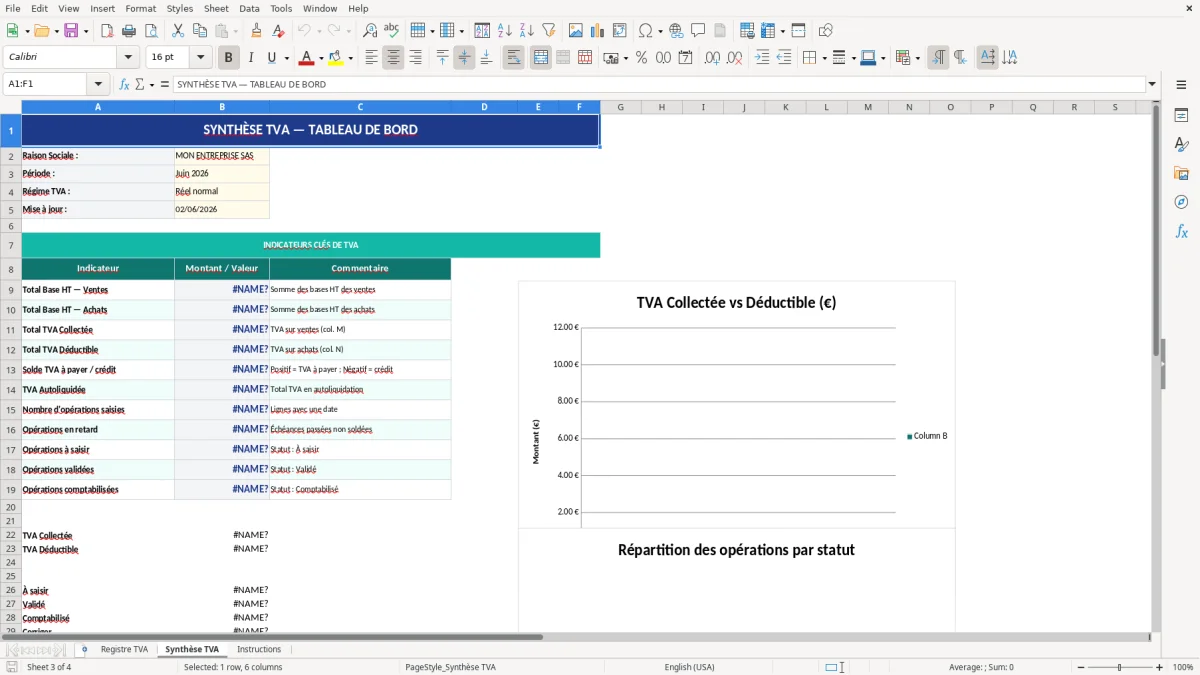Open the Font Size dropdown
This screenshot has width=1200, height=675.
200,58
